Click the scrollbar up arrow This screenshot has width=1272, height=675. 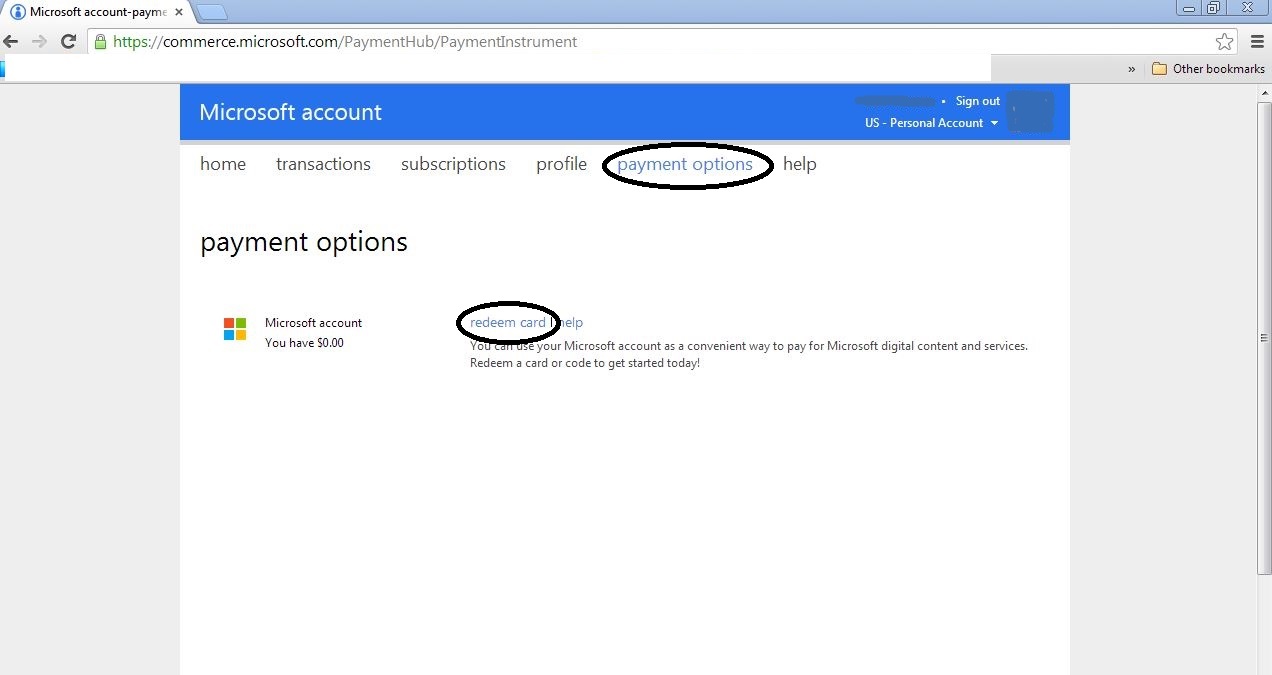pyautogui.click(x=1264, y=91)
